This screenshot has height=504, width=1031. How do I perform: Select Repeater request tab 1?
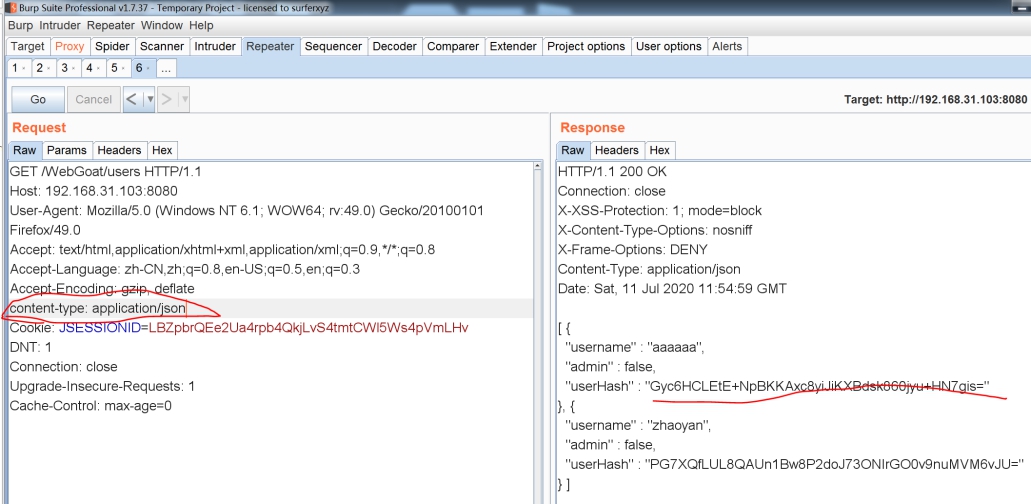tap(15, 68)
